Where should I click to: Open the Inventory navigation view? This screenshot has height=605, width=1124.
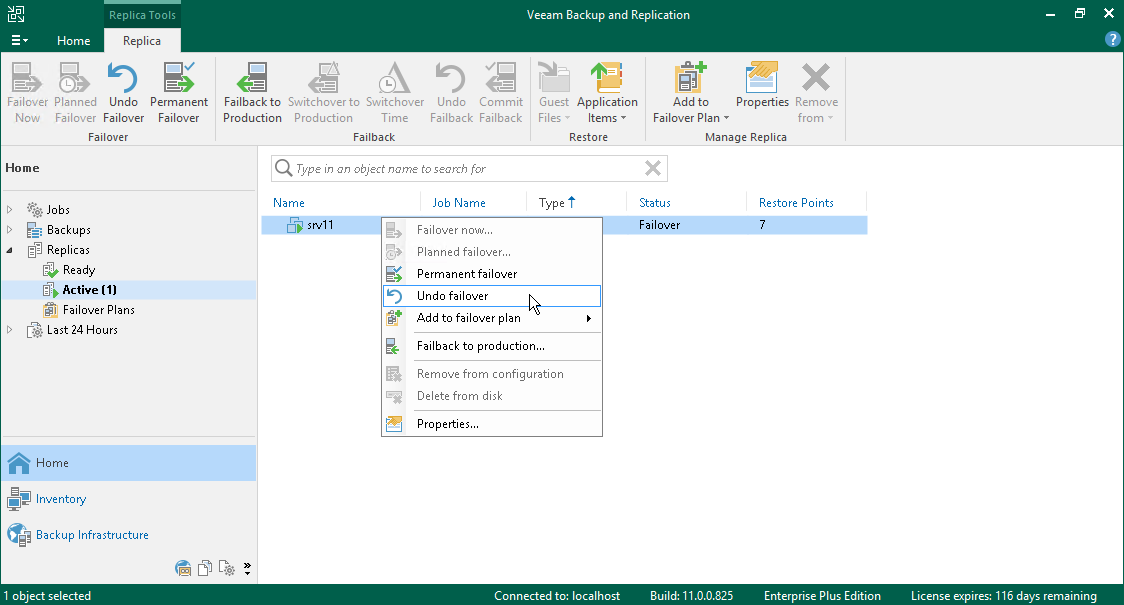coord(128,499)
